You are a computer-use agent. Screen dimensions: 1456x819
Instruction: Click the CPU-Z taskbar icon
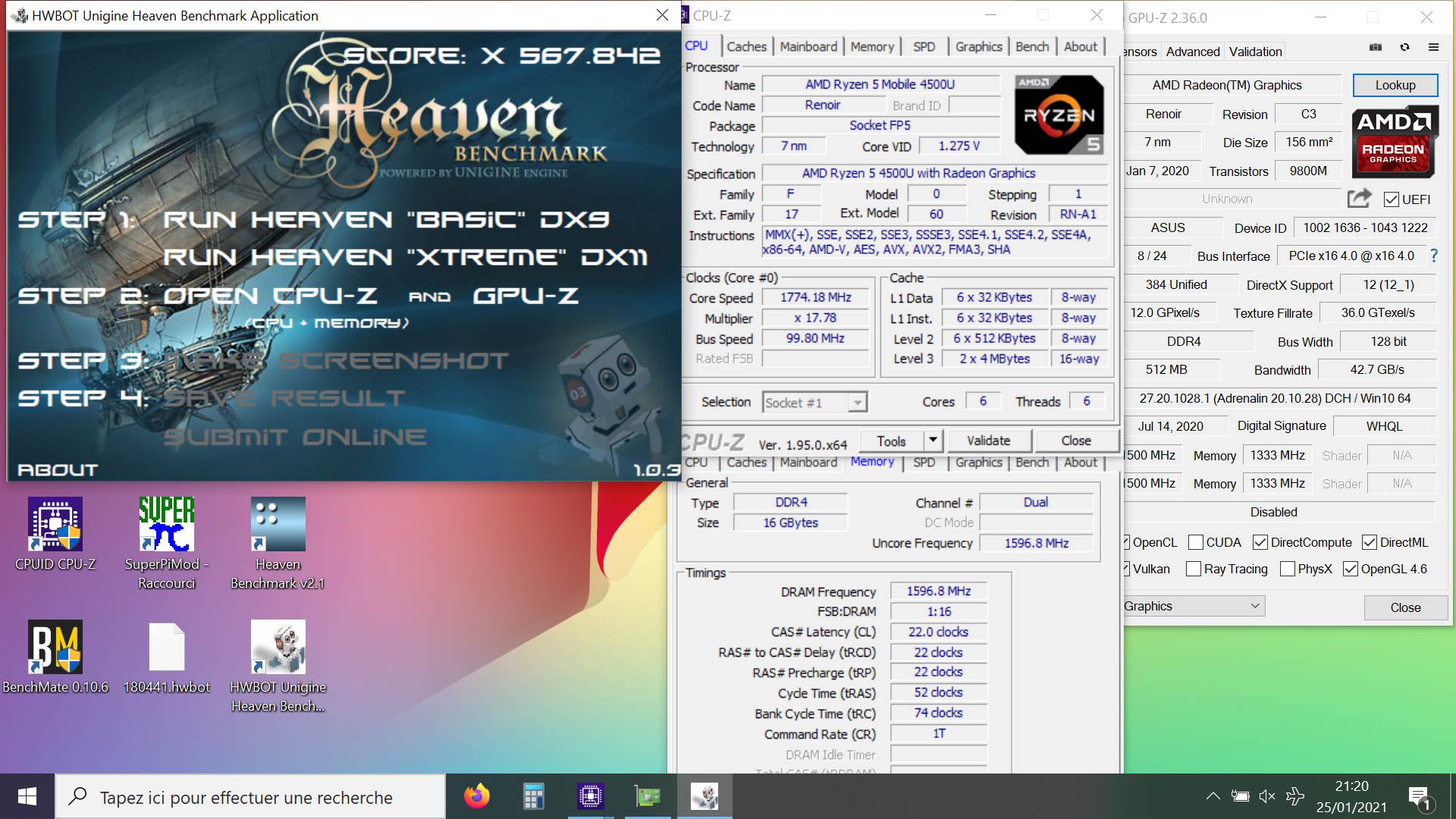coord(591,796)
